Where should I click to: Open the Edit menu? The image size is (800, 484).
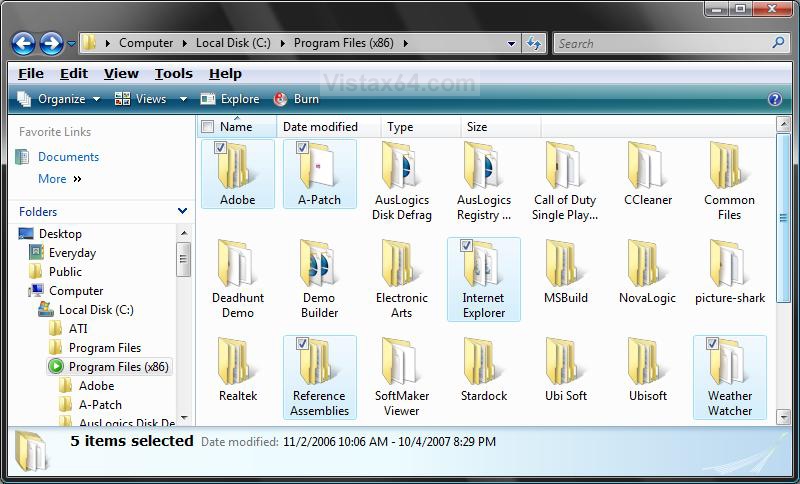(74, 73)
